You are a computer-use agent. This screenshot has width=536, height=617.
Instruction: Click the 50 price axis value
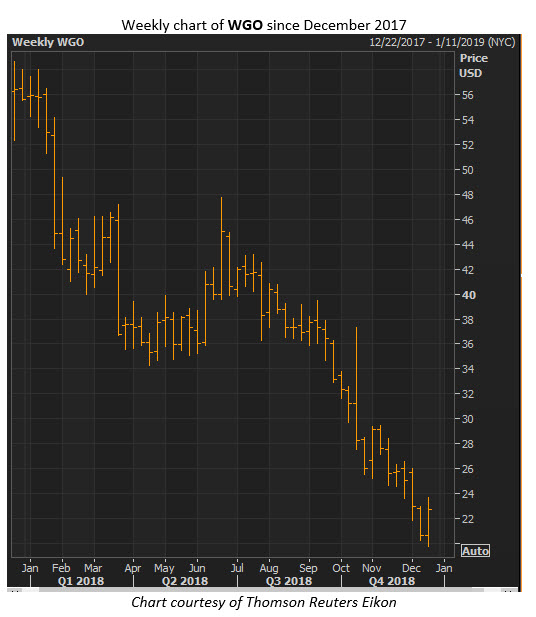[468, 170]
